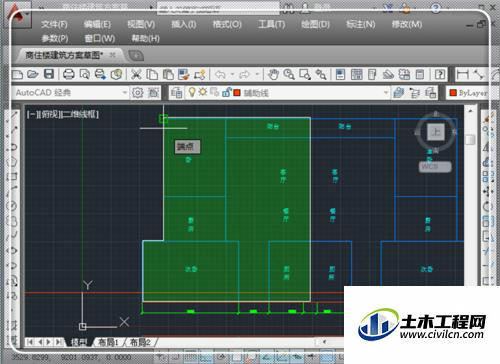Create a new drawing with the New icon
This screenshot has height=364, width=500.
pos(17,74)
